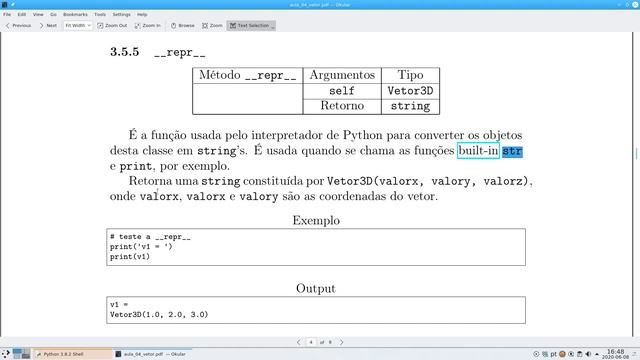The width and height of the screenshot is (640, 360).
Task: Click table header "Método __repr__"
Action: click(247, 76)
